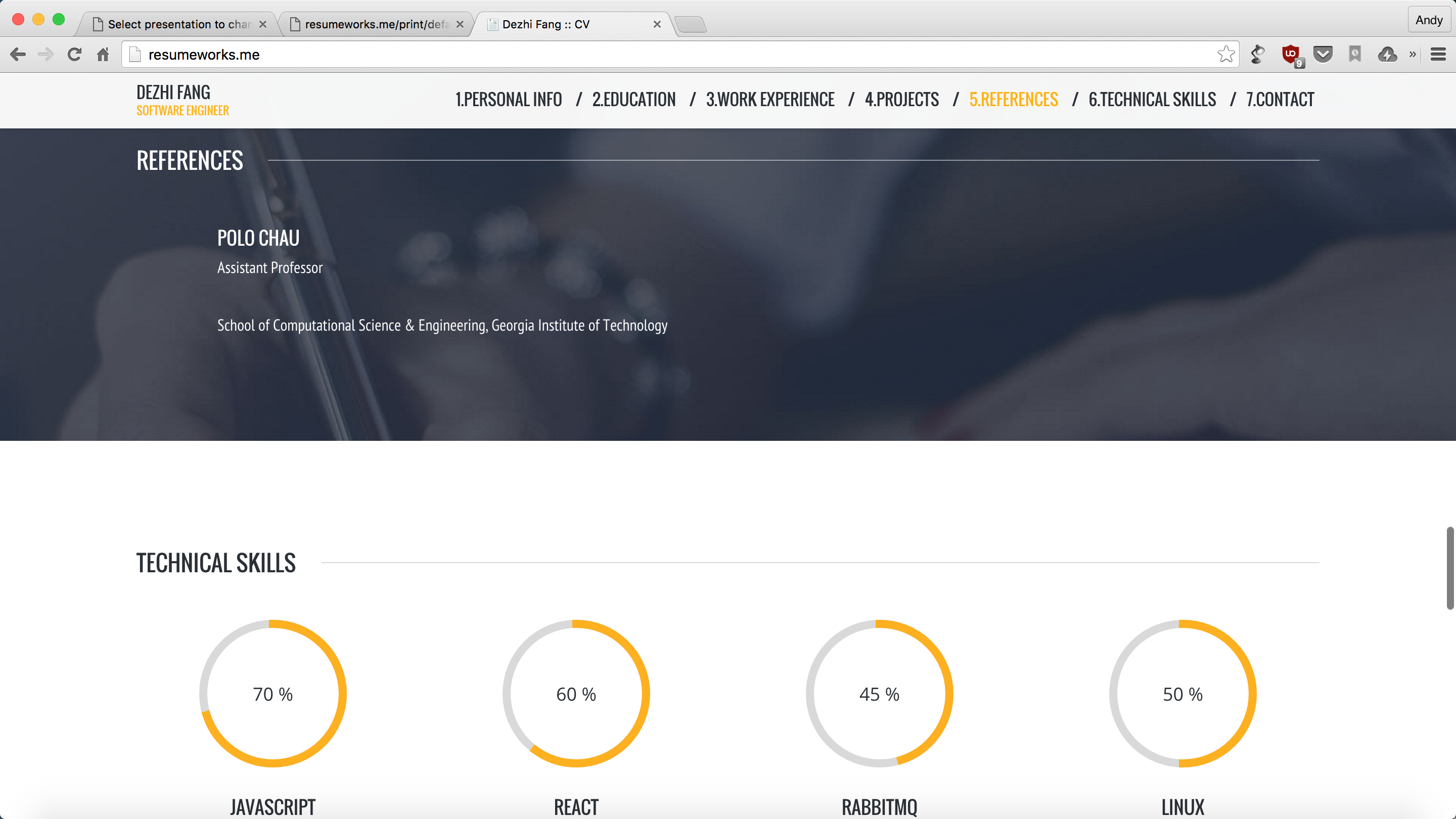Viewport: 1456px width, 819px height.
Task: Reload the current page
Action: 74,55
